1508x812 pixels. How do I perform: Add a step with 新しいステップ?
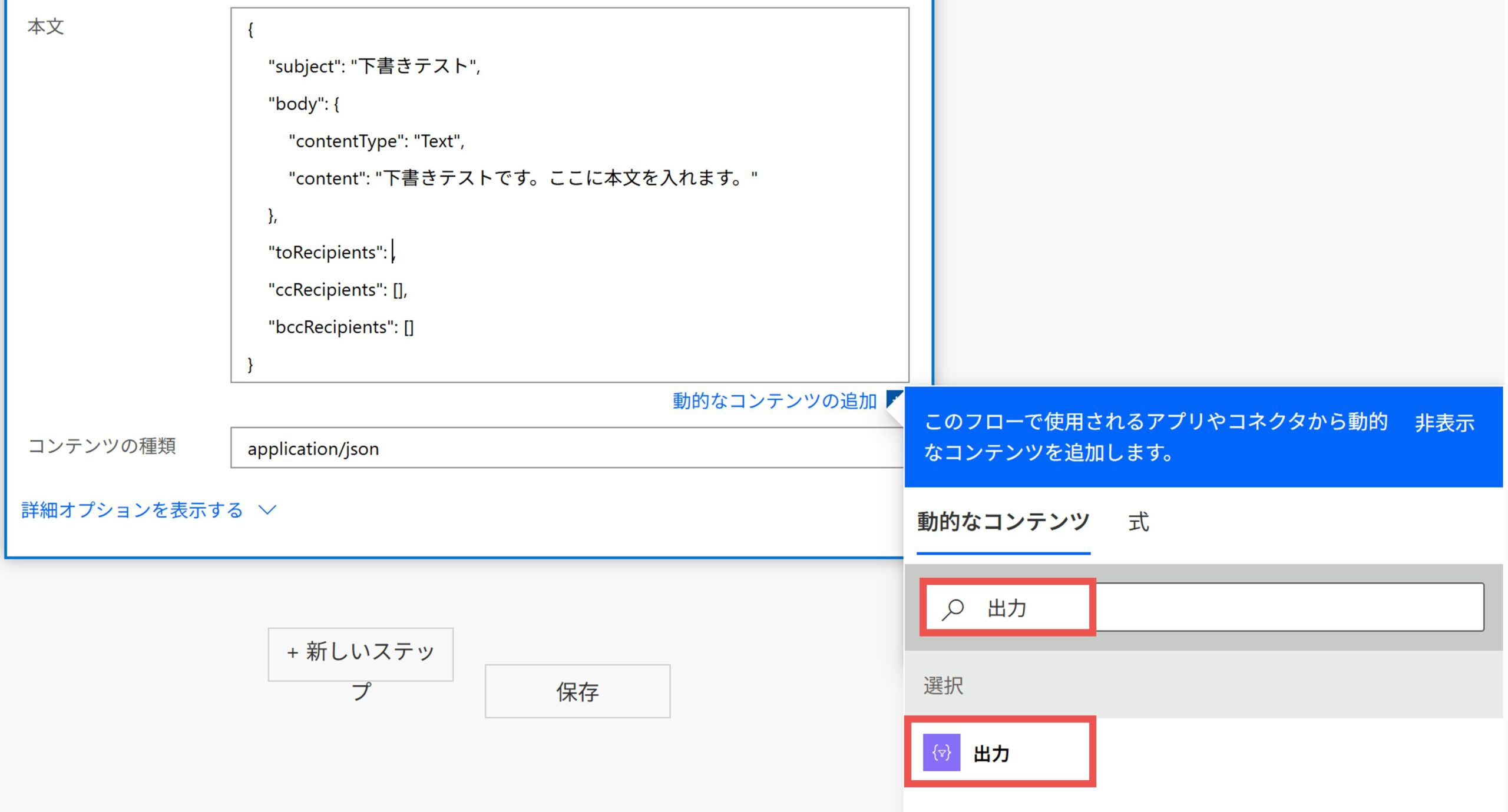(361, 654)
